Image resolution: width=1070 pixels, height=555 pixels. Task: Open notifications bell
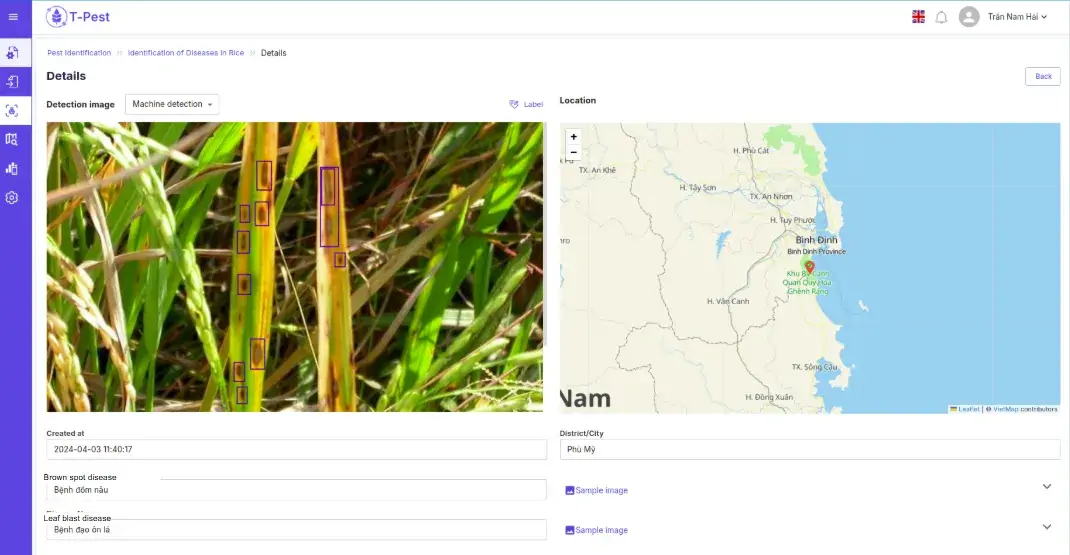(x=941, y=17)
